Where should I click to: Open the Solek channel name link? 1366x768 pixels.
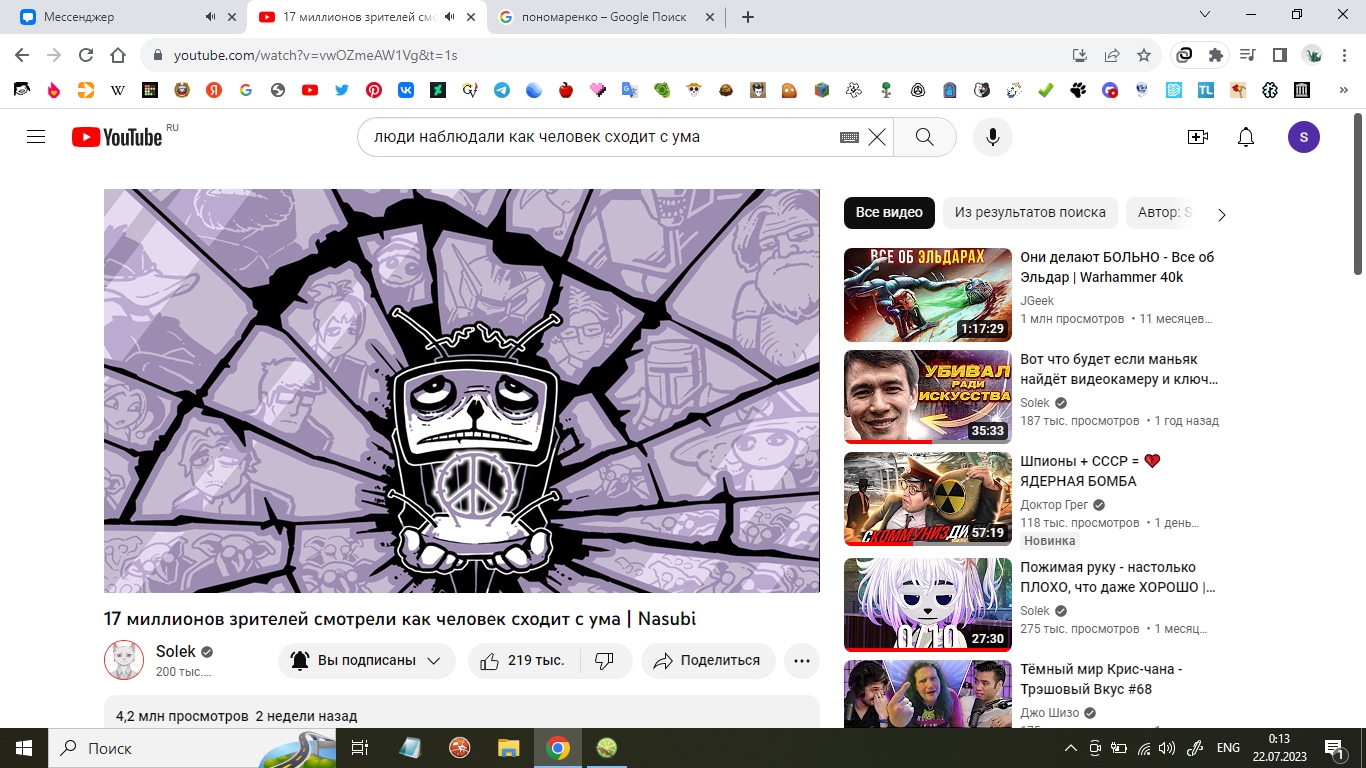coord(176,651)
